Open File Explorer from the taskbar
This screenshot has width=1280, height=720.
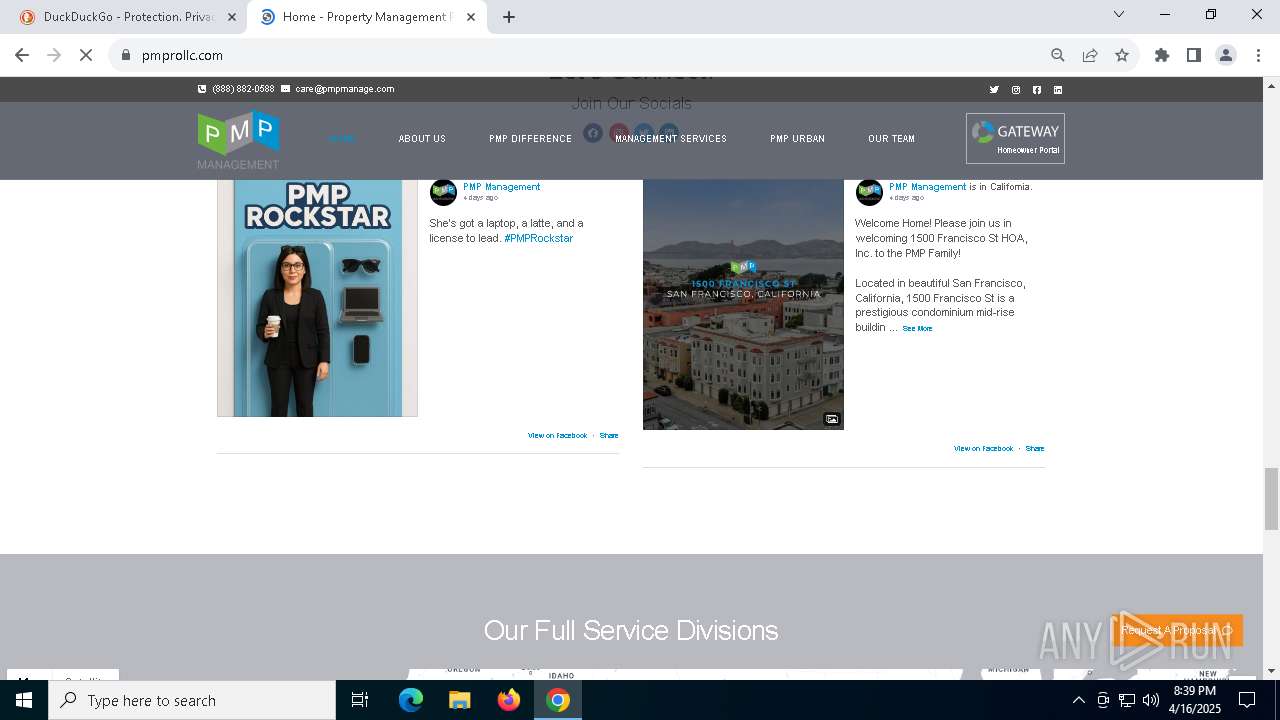pos(459,700)
